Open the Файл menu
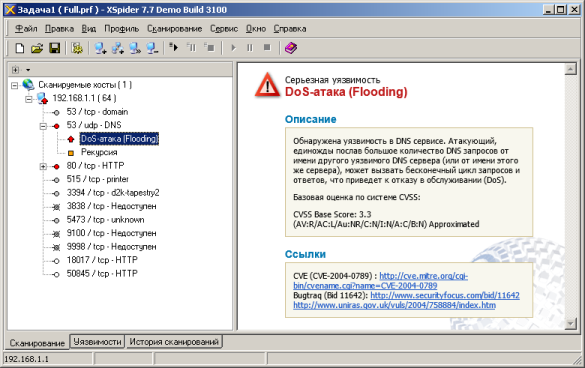 pos(26,29)
